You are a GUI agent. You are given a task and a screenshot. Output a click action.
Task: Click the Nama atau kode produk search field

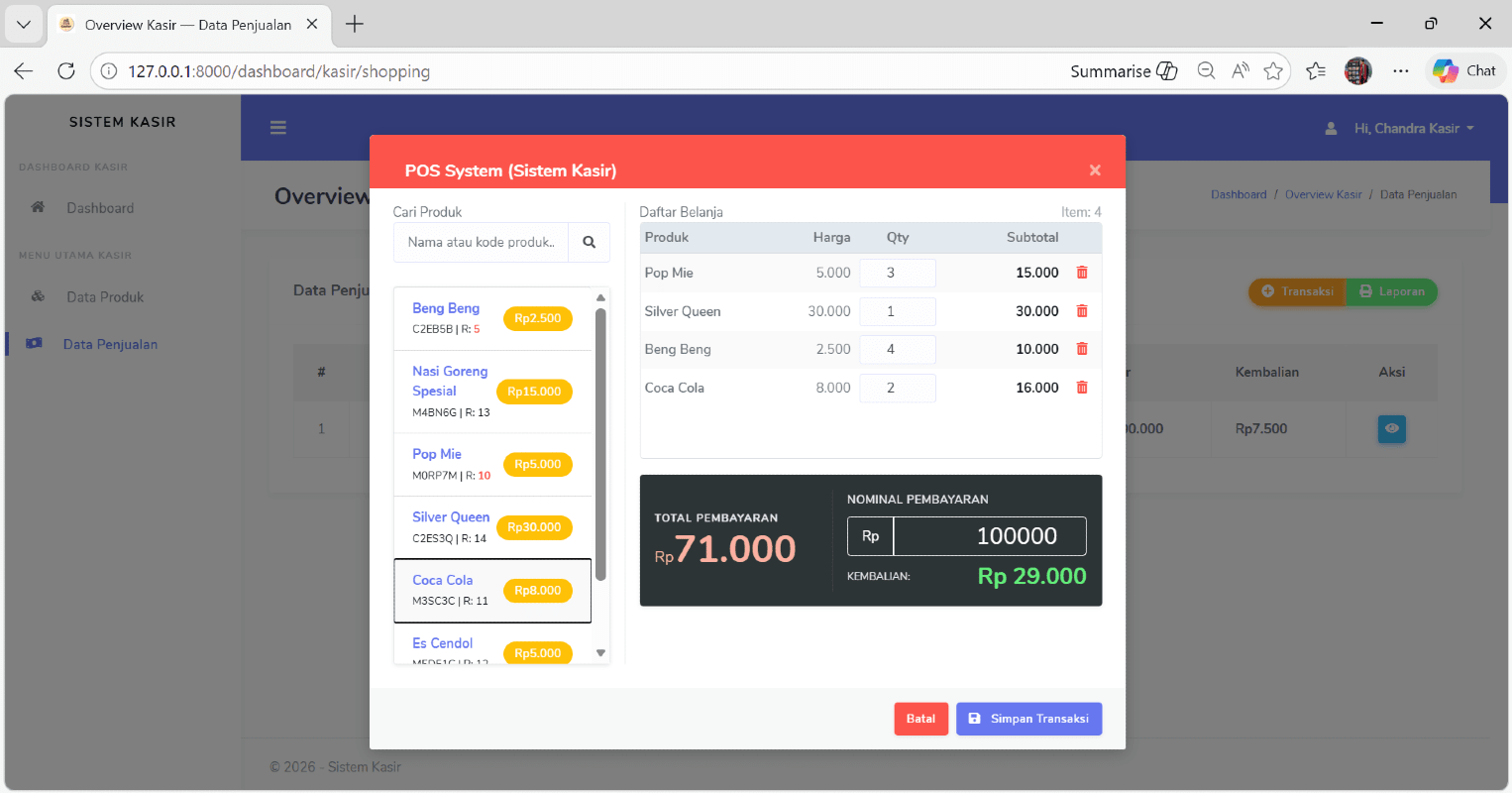pos(482,242)
